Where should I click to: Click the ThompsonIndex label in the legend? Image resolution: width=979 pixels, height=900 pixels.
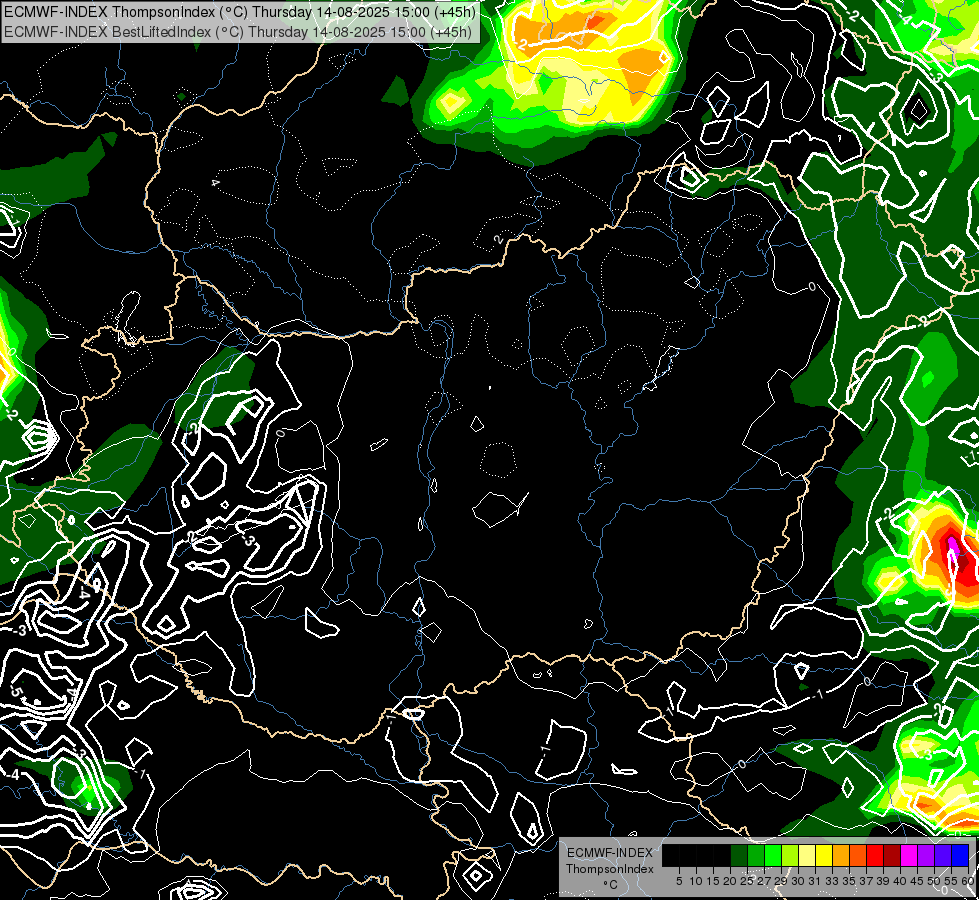pyautogui.click(x=610, y=869)
